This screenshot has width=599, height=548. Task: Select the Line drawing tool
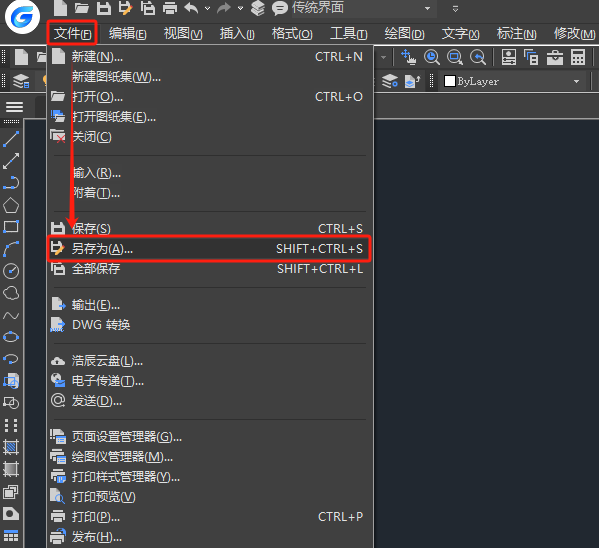(11, 139)
